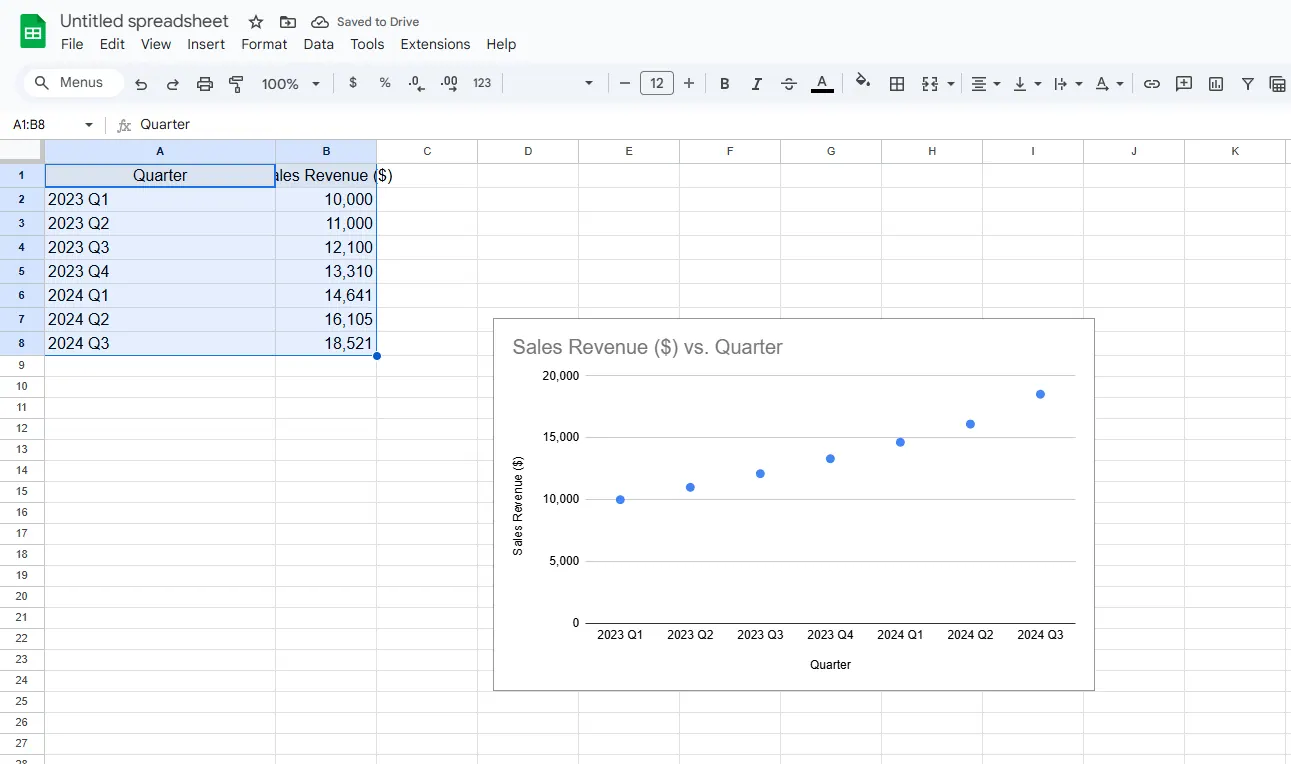This screenshot has width=1291, height=764.
Task: Increase font size with plus button
Action: [689, 84]
